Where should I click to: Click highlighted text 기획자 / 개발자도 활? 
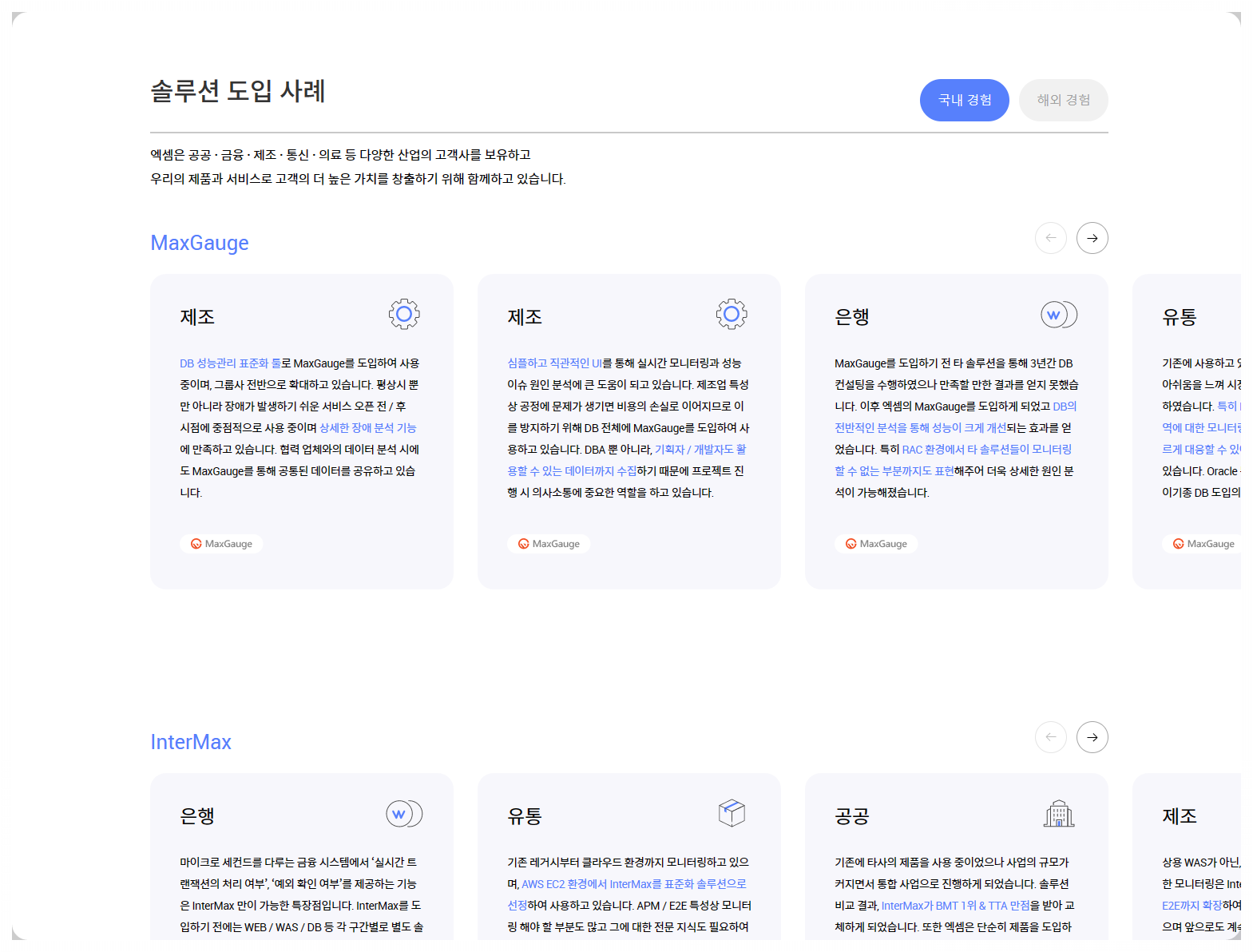[x=700, y=450]
